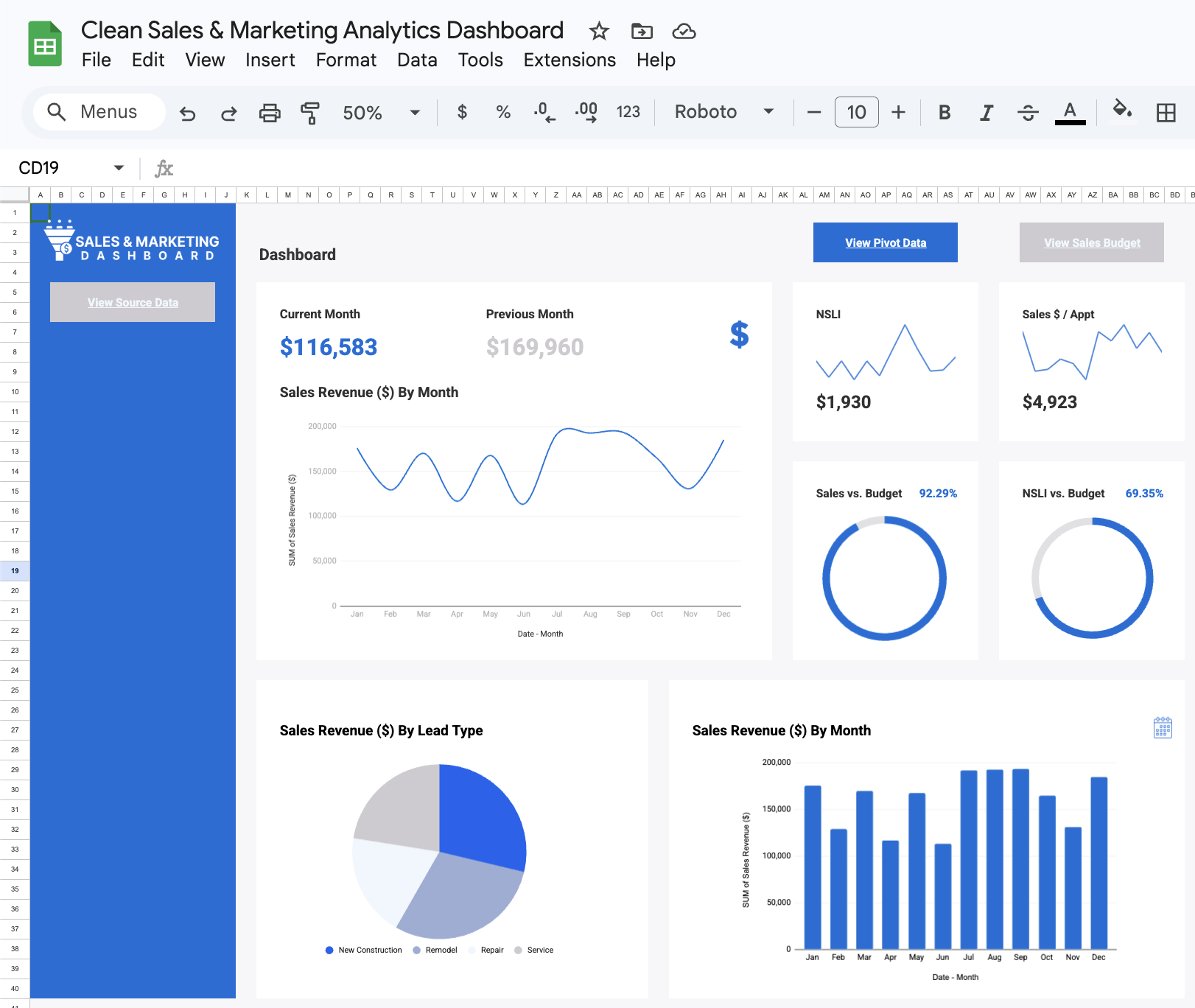Toggle bold formatting
Screen dimensions: 1195x1008
click(x=945, y=112)
